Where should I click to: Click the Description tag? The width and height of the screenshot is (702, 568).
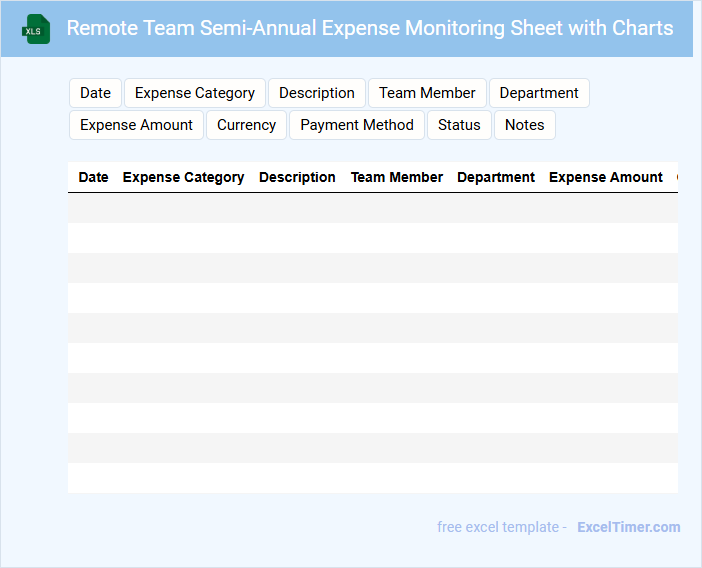(317, 93)
